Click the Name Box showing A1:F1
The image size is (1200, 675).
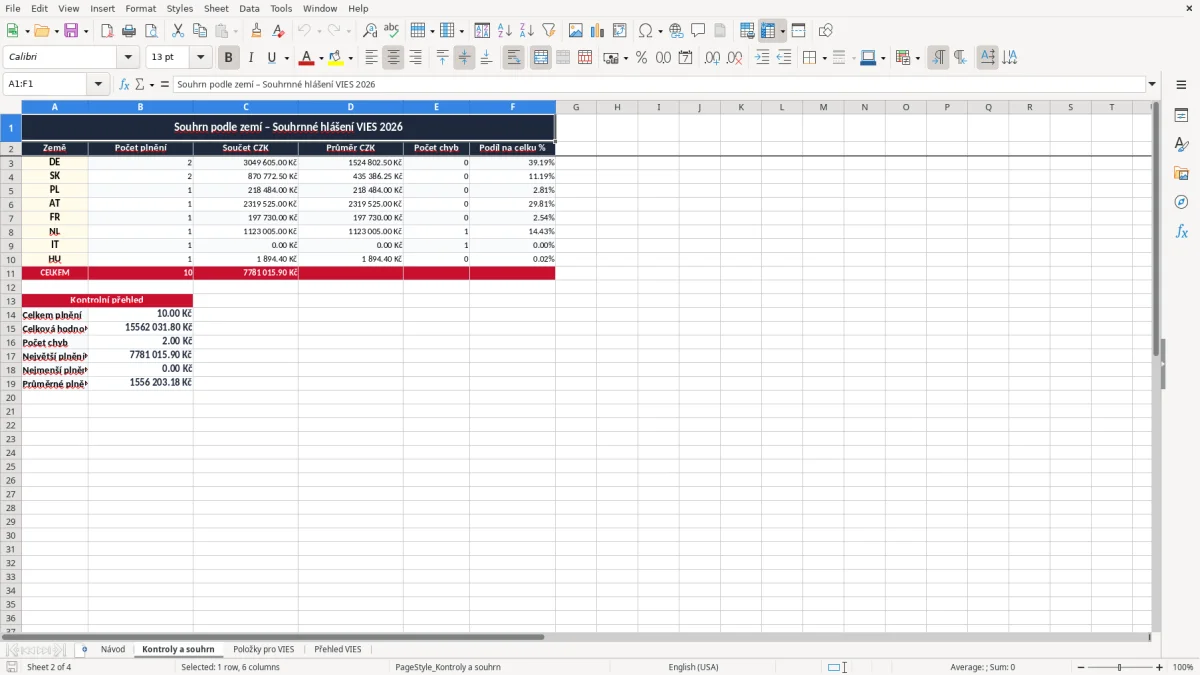[x=48, y=84]
